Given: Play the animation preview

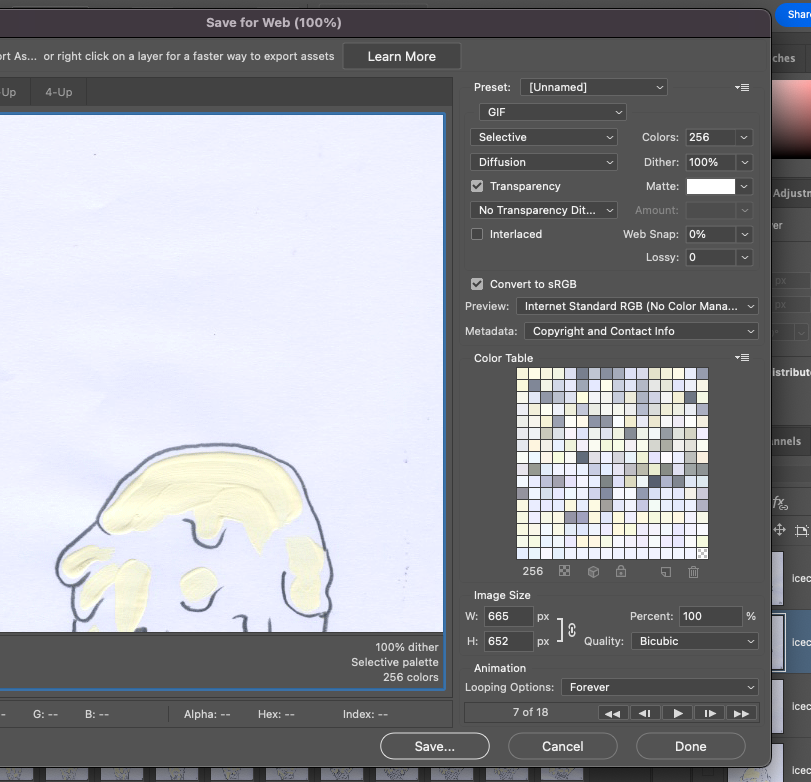Looking at the screenshot, I should [678, 713].
